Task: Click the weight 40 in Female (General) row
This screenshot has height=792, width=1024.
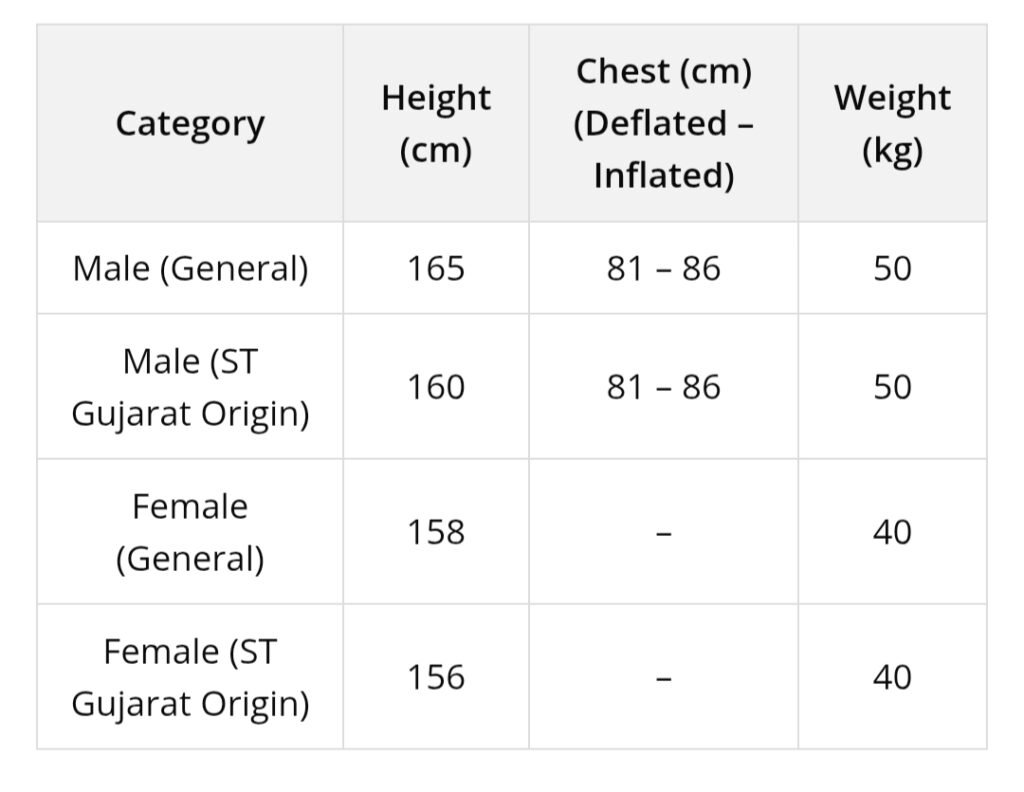Action: tap(892, 532)
